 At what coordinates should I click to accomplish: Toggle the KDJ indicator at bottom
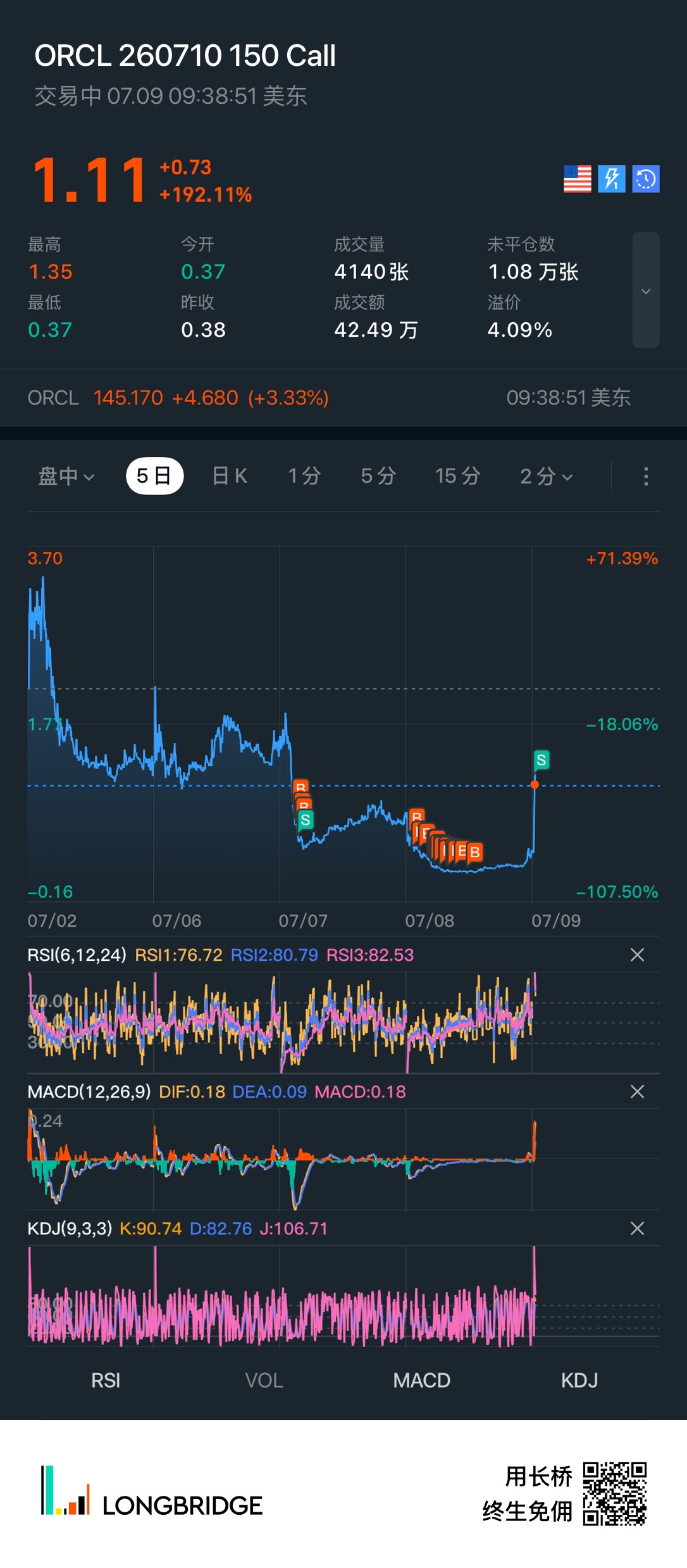(579, 1380)
